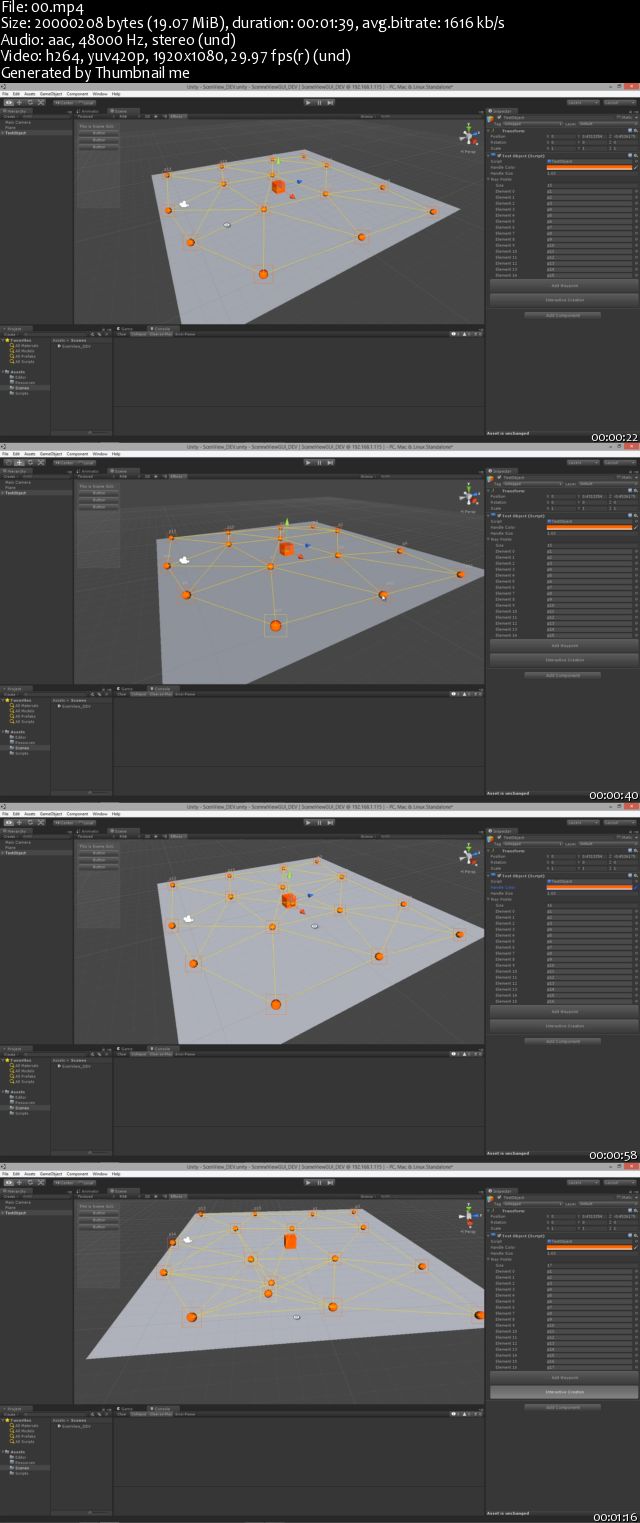Select the bottom-most orange waypoint sphere, 00:00:58 scene
This screenshot has height=1523, width=640.
pos(276,1004)
